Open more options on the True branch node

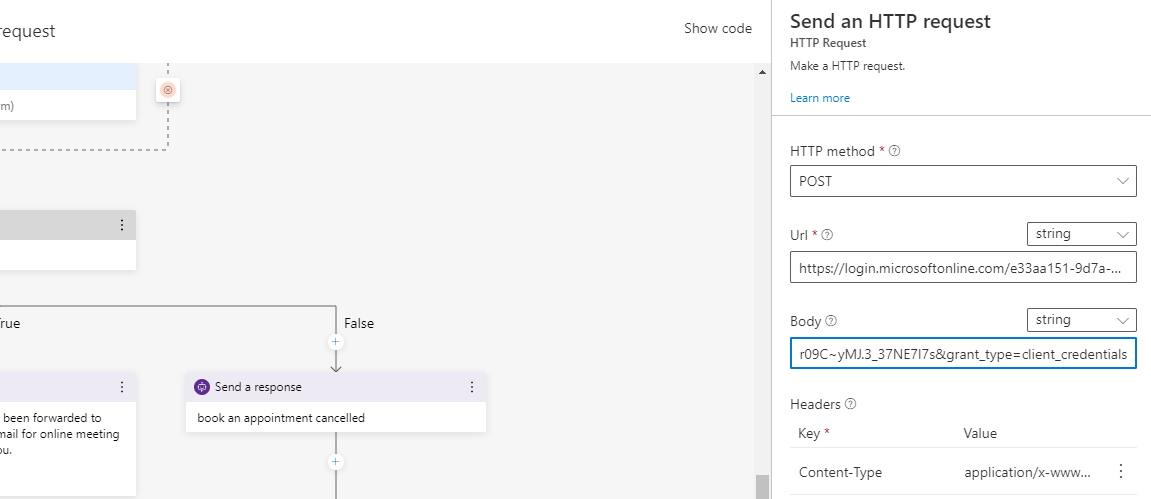[122, 387]
